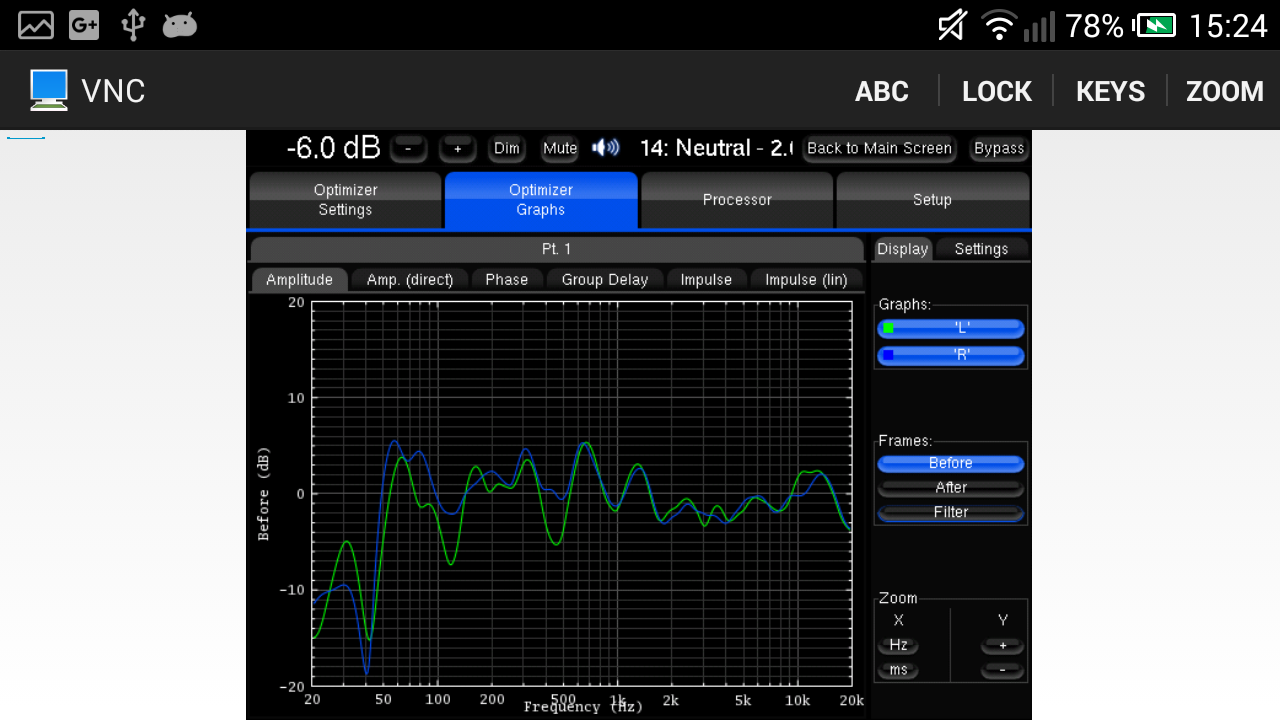Enable the After frame display
This screenshot has width=1280, height=720.
[x=950, y=488]
